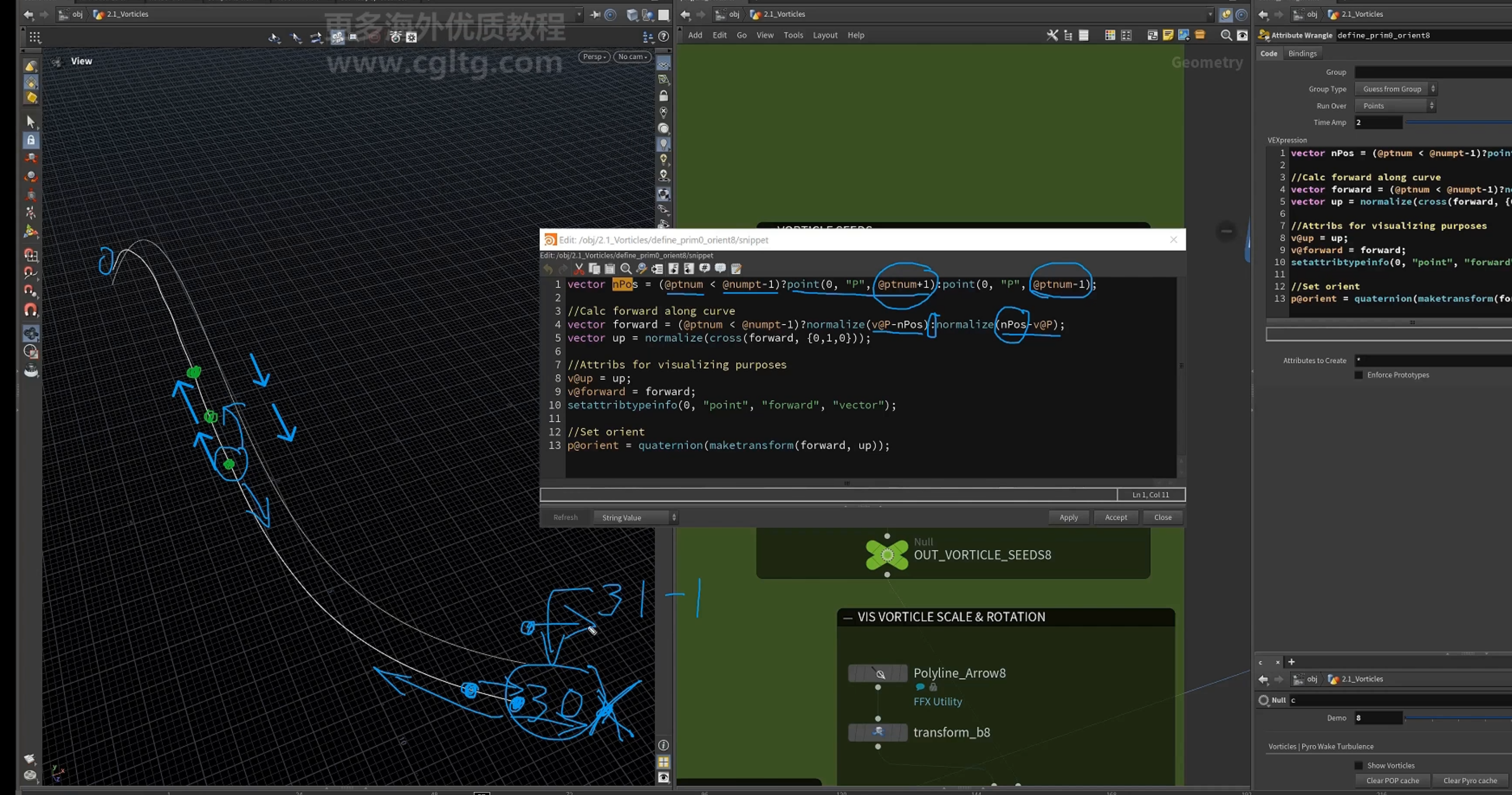This screenshot has width=1512, height=795.
Task: Click the comment hash bubble icon
Action: pyautogui.click(x=705, y=269)
